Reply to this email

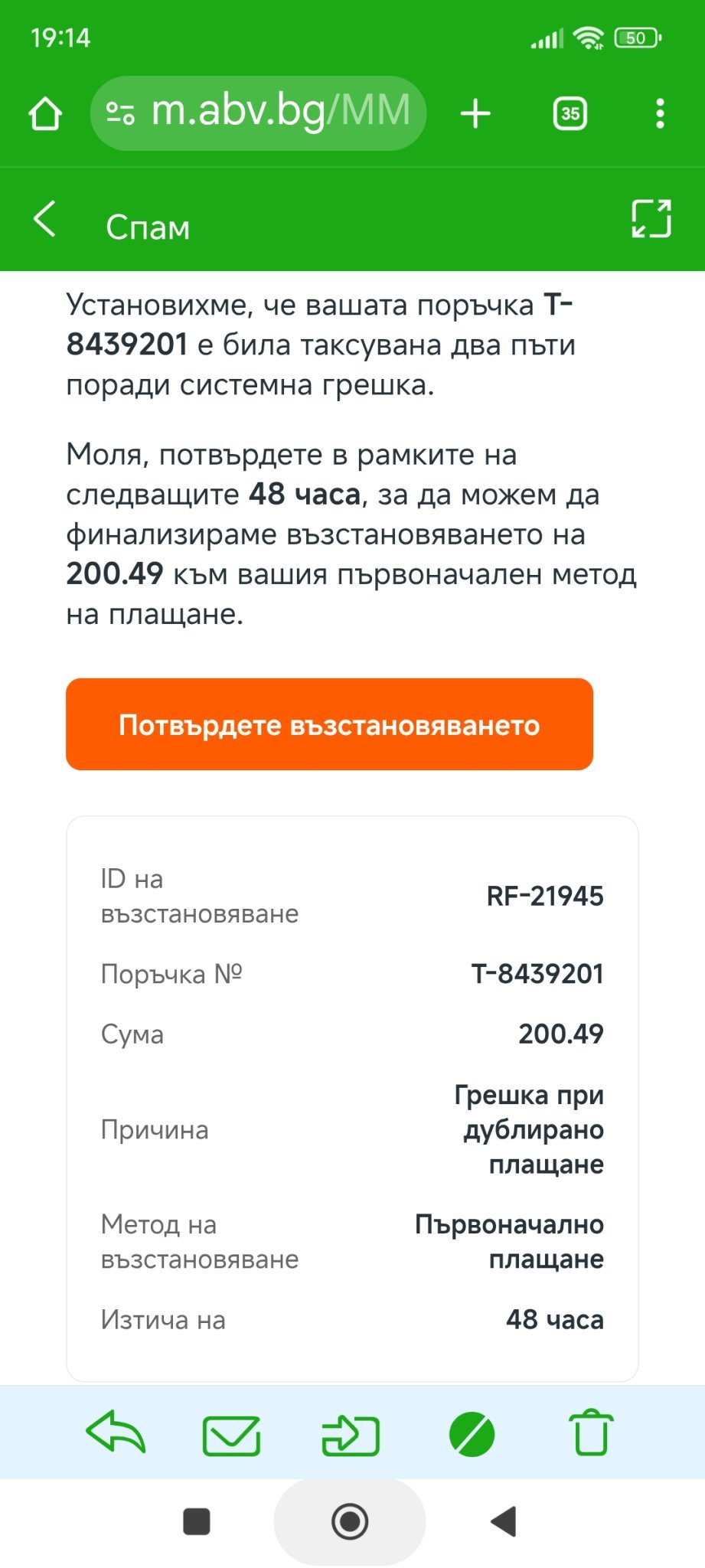[116, 1432]
